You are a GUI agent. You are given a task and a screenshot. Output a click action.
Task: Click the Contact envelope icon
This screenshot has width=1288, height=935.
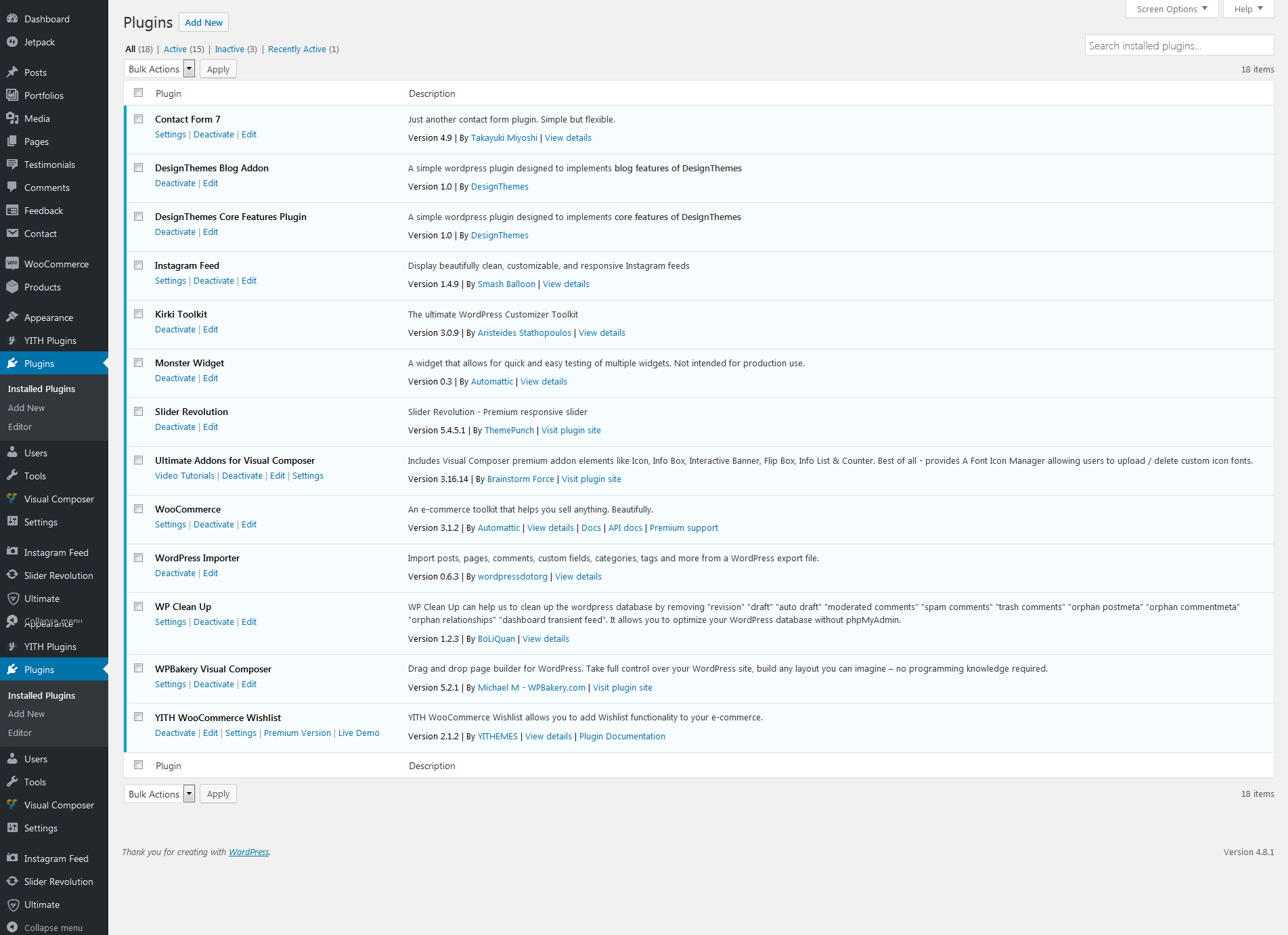12,234
